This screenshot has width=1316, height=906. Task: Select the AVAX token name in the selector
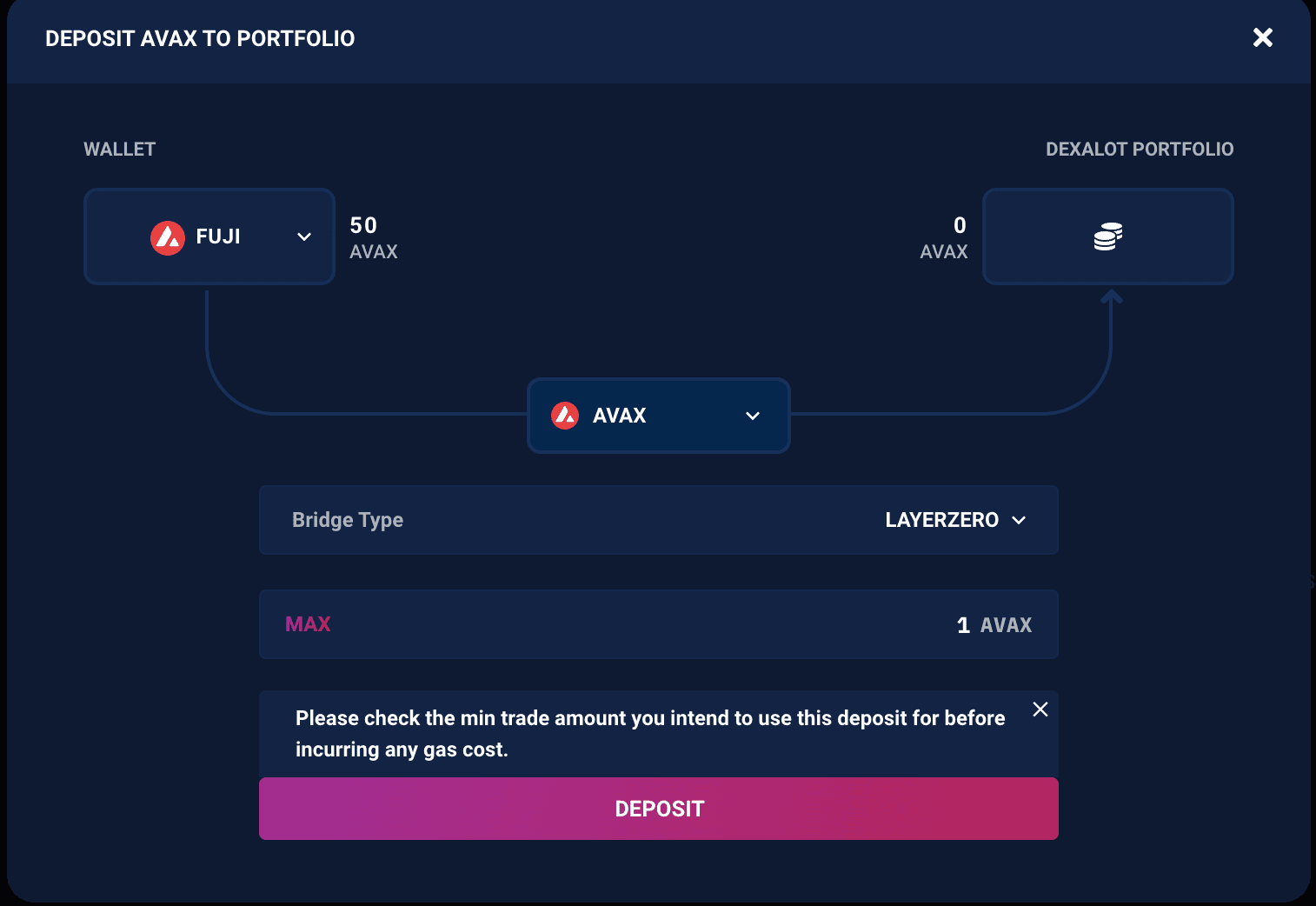(619, 416)
